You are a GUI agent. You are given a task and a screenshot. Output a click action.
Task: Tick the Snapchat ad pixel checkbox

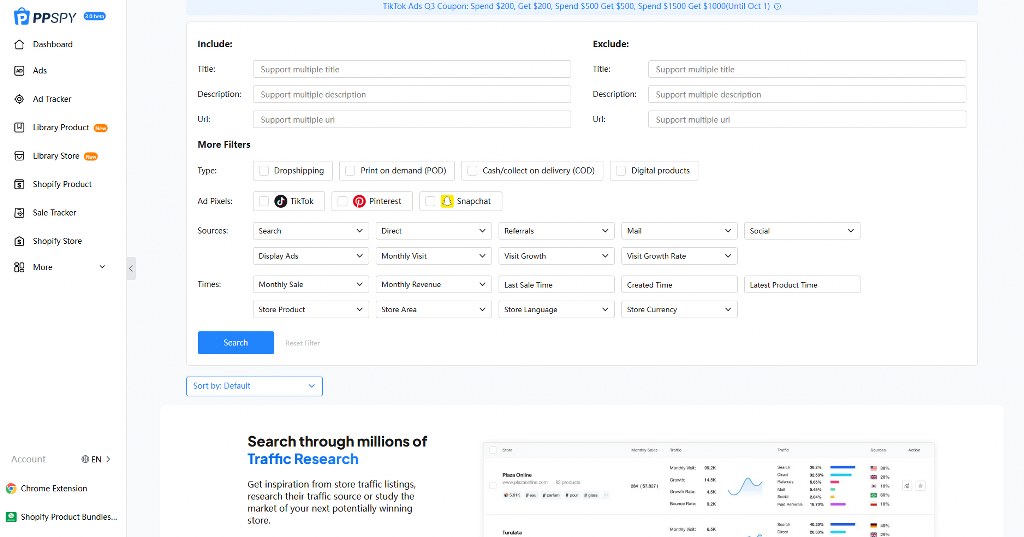click(430, 201)
